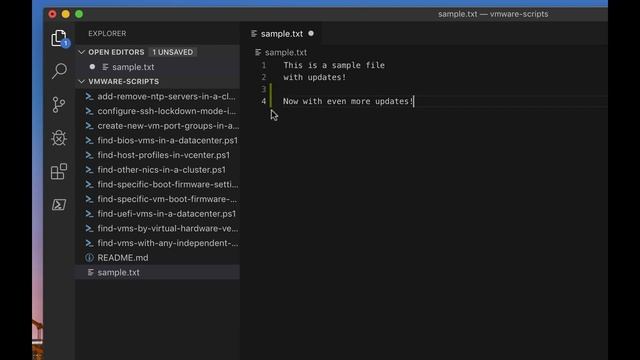Viewport: 640px width, 360px height.
Task: Click file icon in sample.txt editor tab
Action: point(254,34)
